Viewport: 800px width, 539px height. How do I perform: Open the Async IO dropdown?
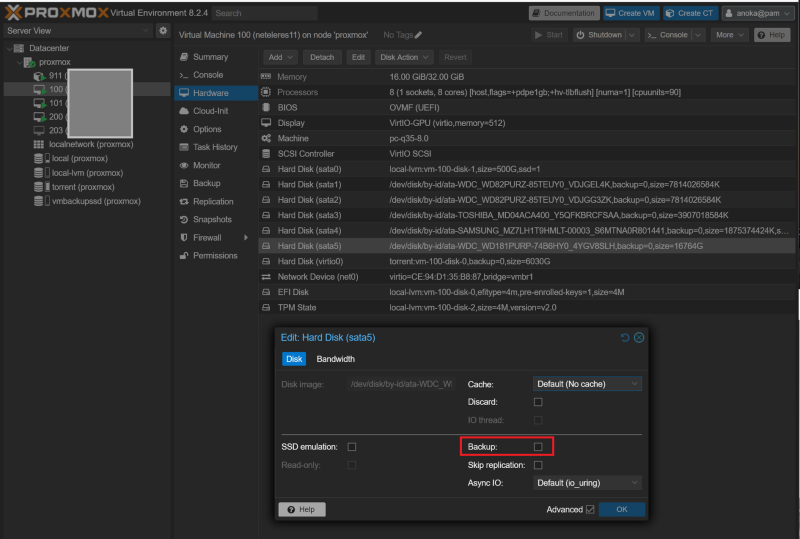(x=587, y=483)
